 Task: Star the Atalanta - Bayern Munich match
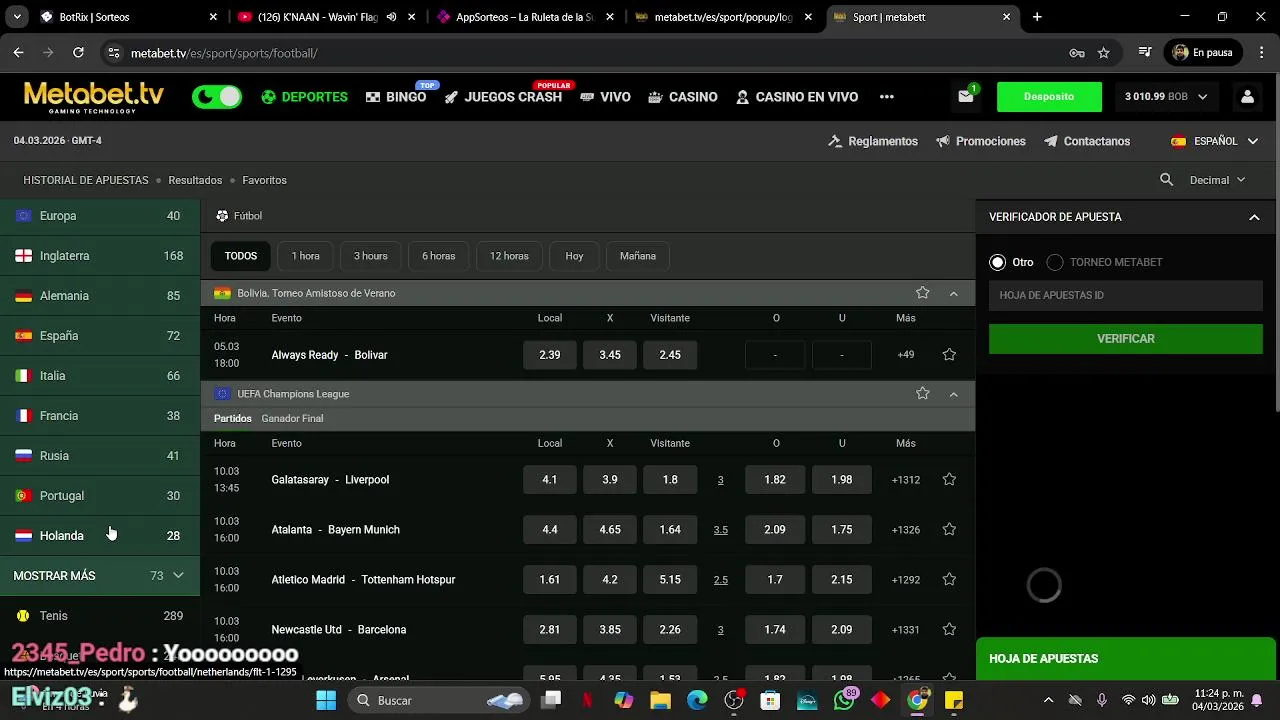tap(949, 530)
